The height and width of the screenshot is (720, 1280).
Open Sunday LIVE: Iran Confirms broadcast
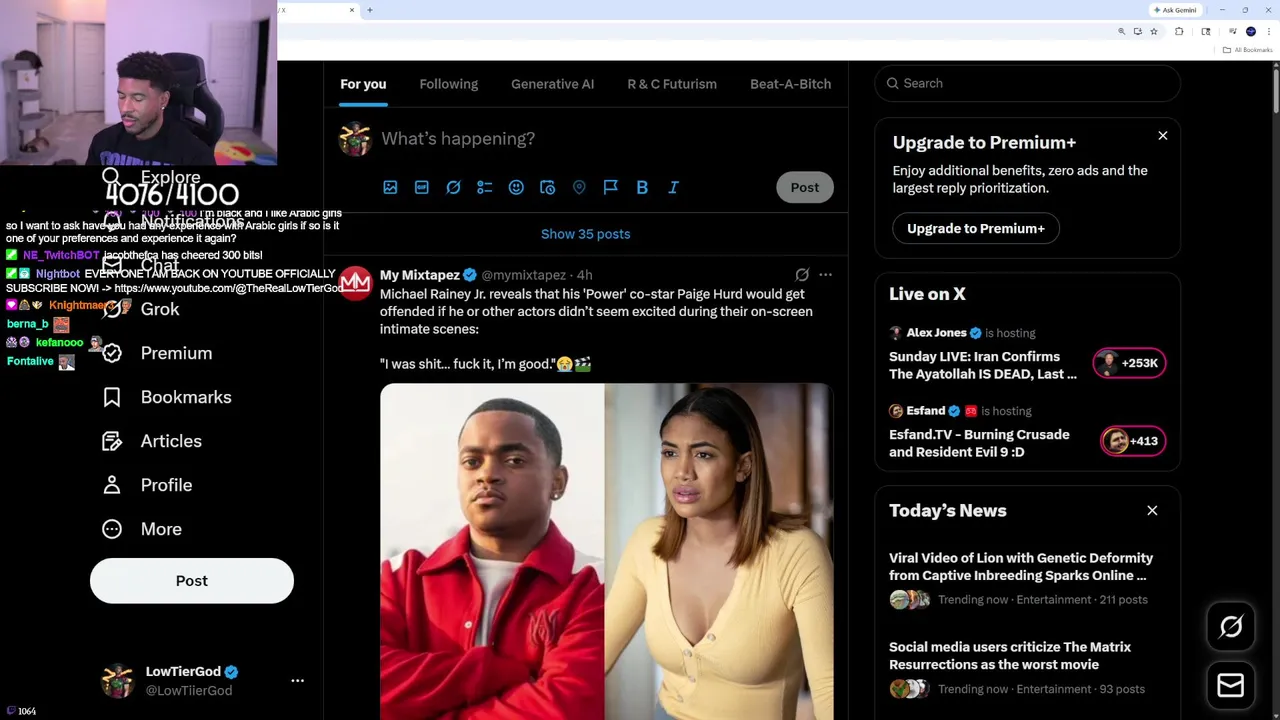pos(983,365)
